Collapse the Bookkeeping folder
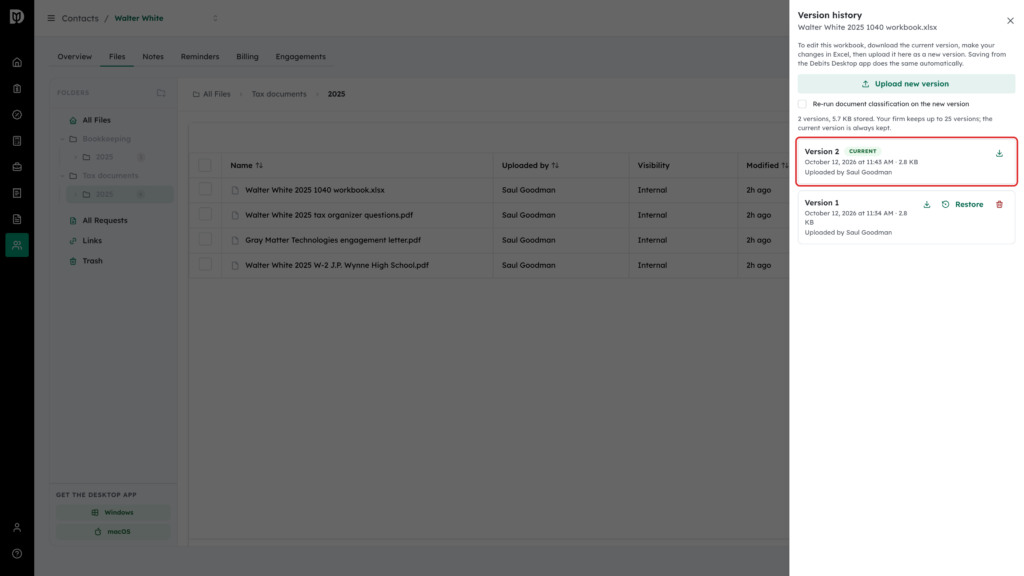The image size is (1024, 576). coord(63,139)
